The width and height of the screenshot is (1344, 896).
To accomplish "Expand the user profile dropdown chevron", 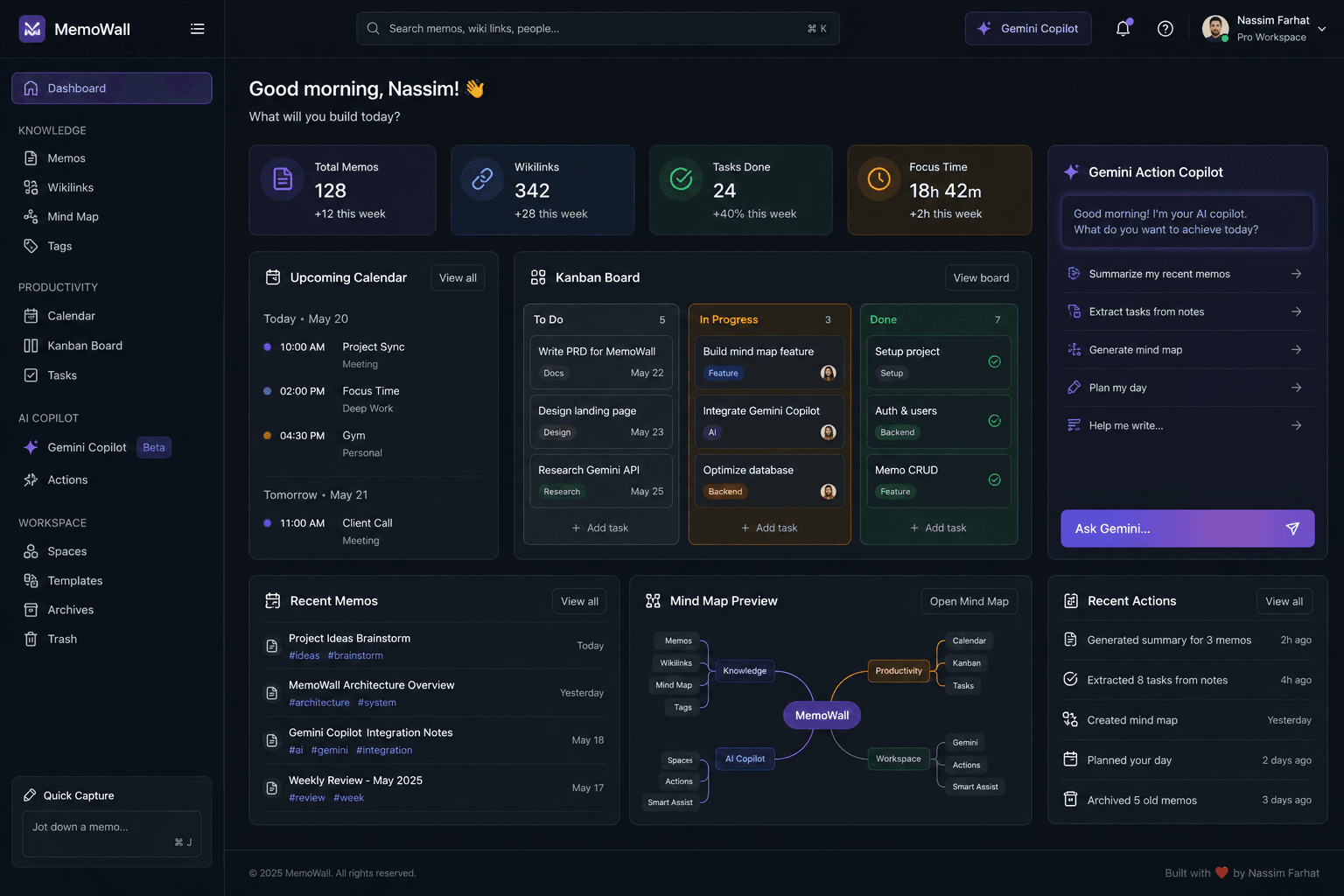I will pos(1321,29).
